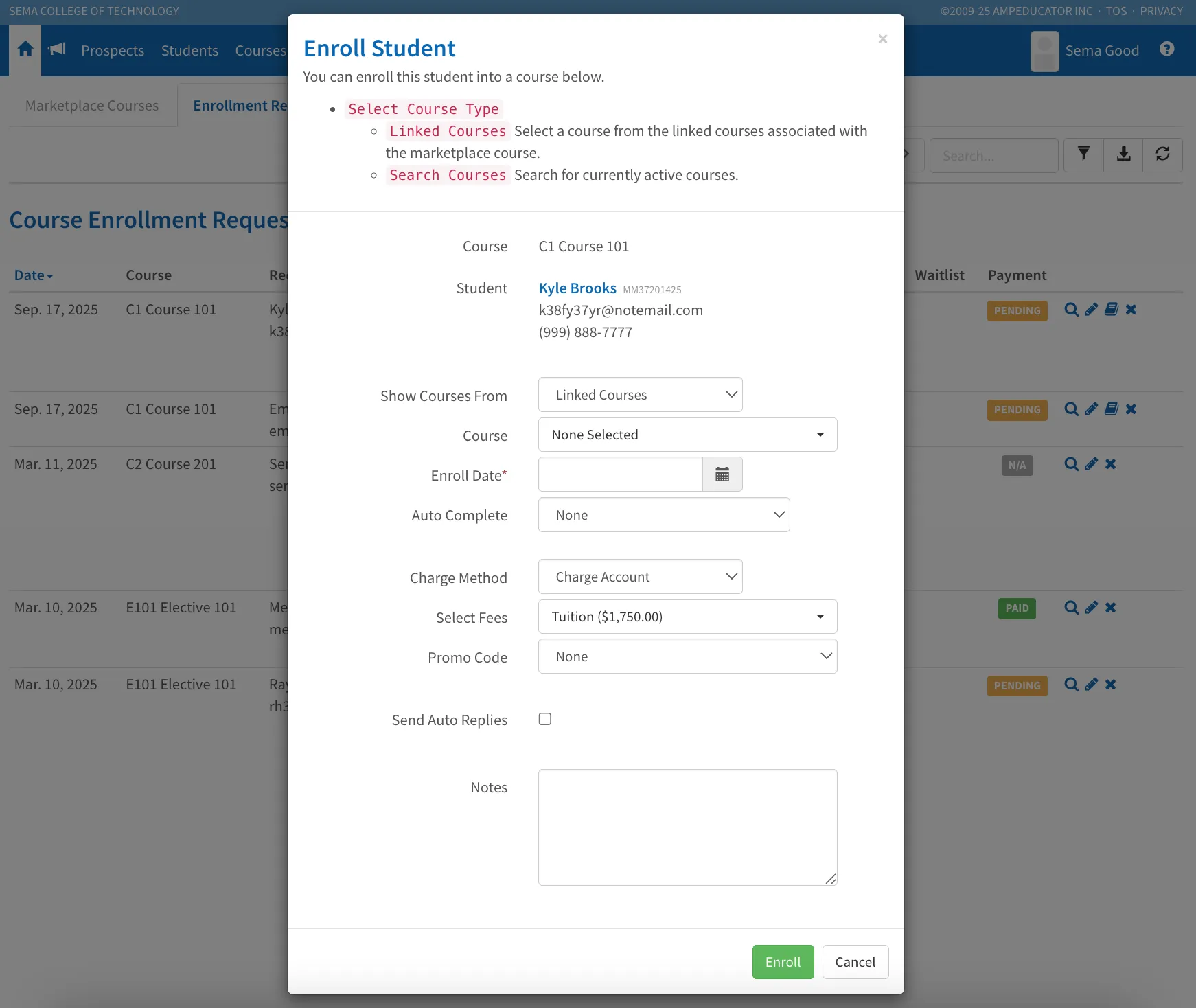Open Show Courses From dropdown
Image resolution: width=1196 pixels, height=1008 pixels.
click(641, 395)
